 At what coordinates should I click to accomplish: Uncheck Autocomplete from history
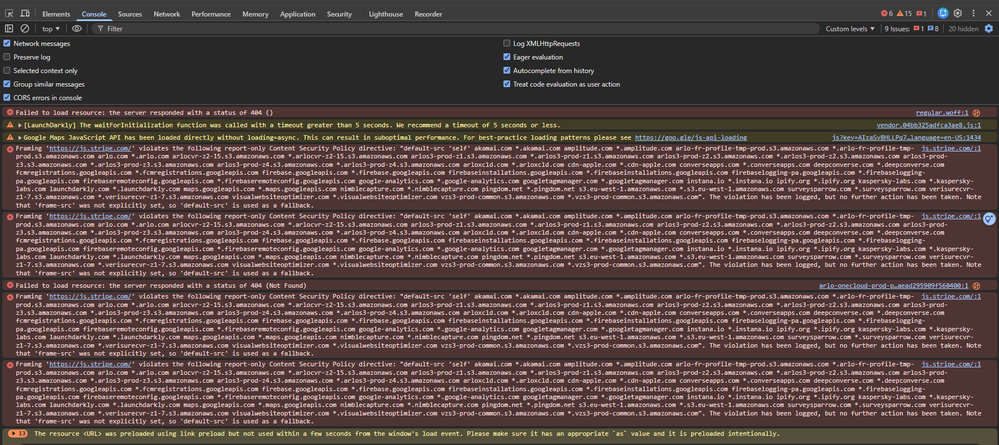[x=507, y=71]
